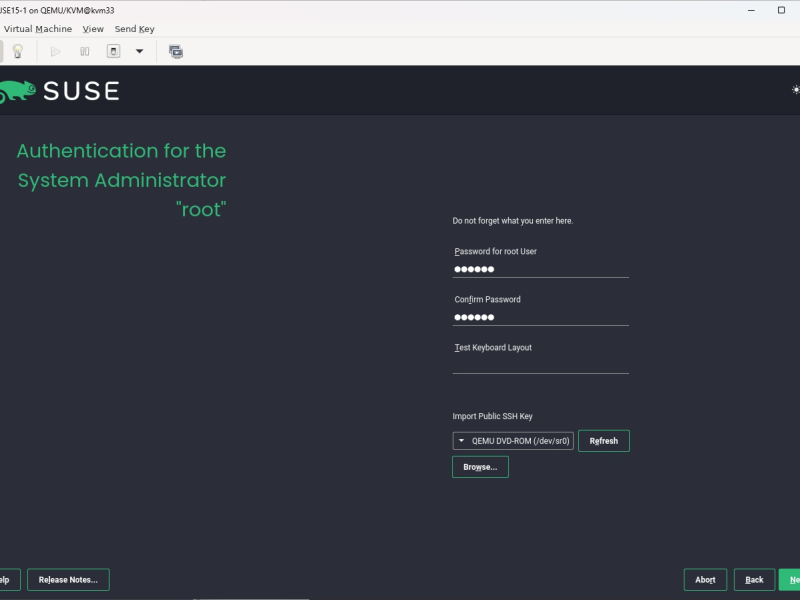Focus the Confirm Password field
Viewport: 800px width, 600px height.
pyautogui.click(x=540, y=317)
